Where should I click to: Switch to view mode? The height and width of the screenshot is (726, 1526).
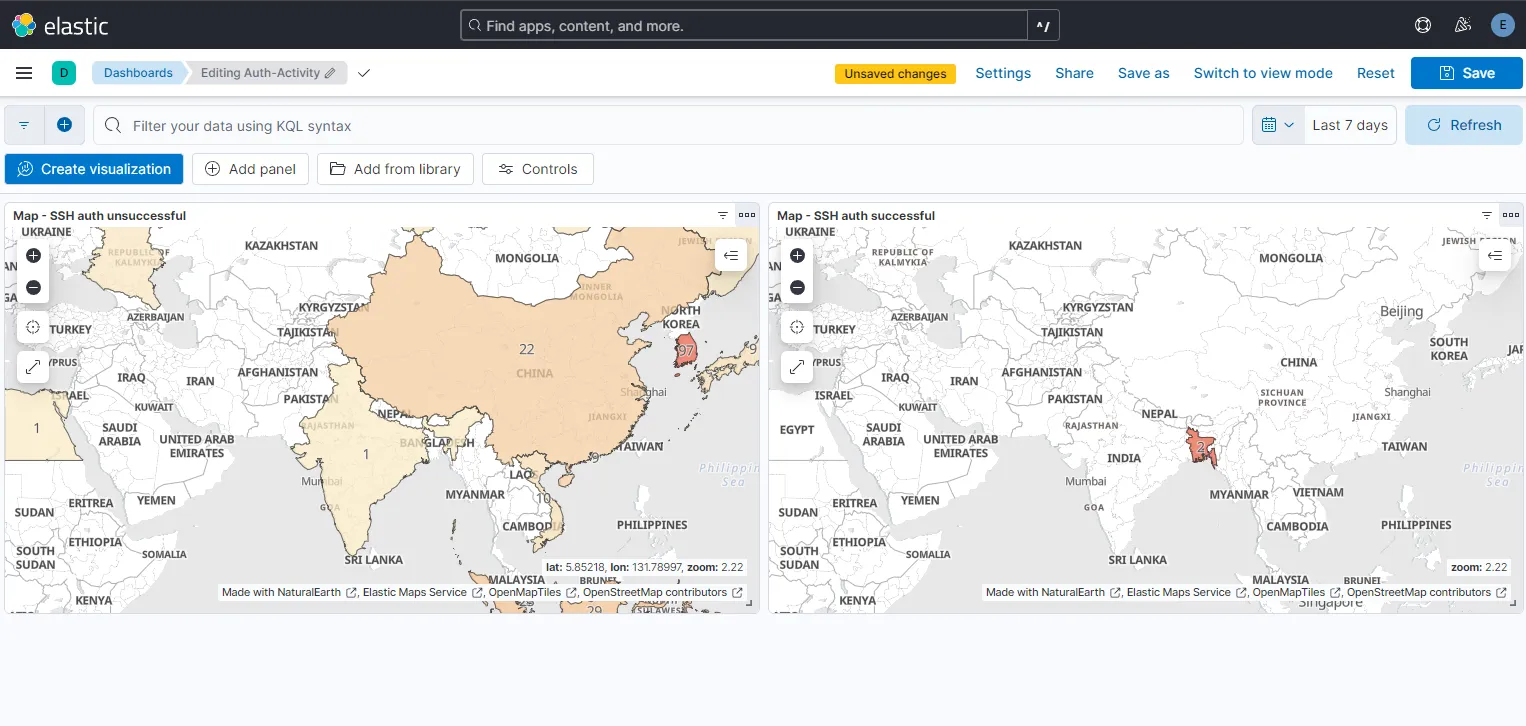[x=1263, y=72]
